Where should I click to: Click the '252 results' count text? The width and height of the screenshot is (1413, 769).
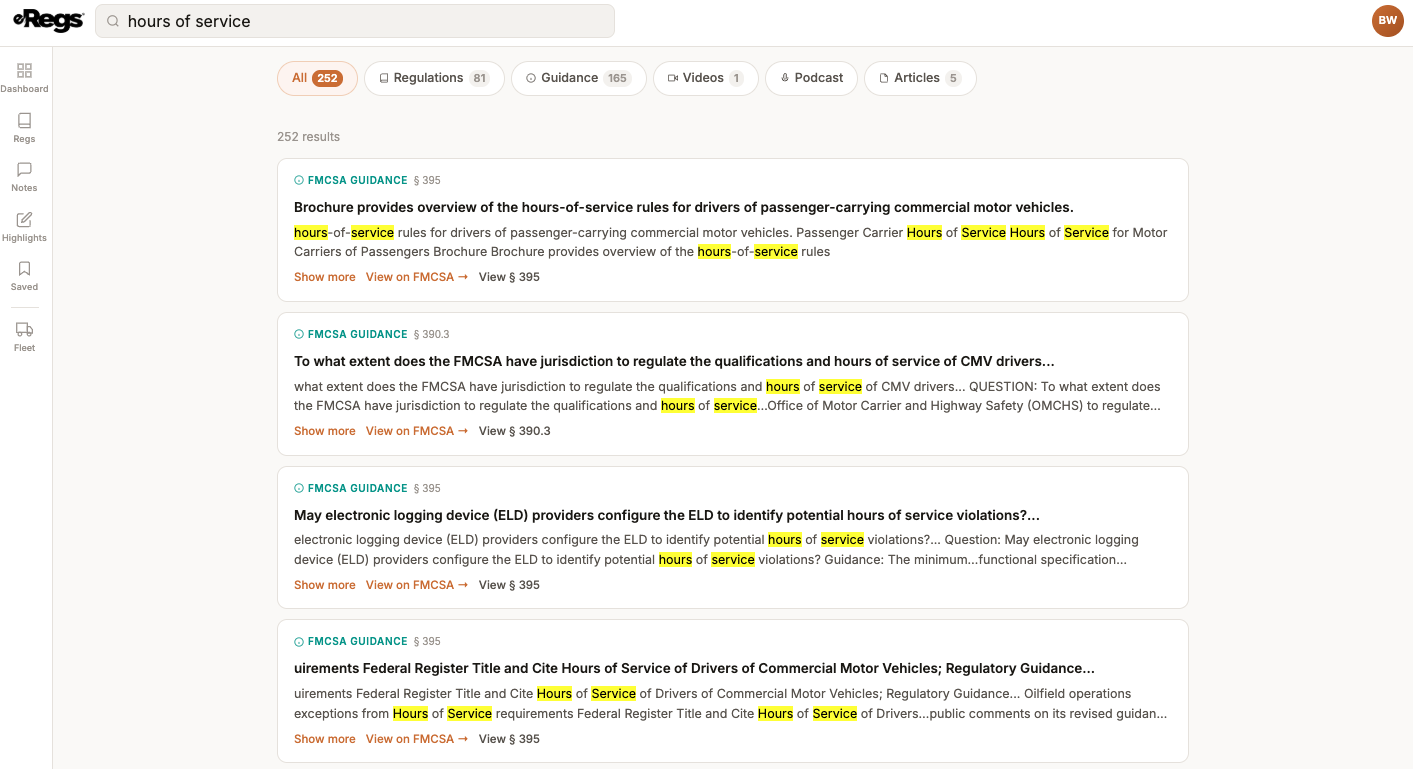point(308,137)
